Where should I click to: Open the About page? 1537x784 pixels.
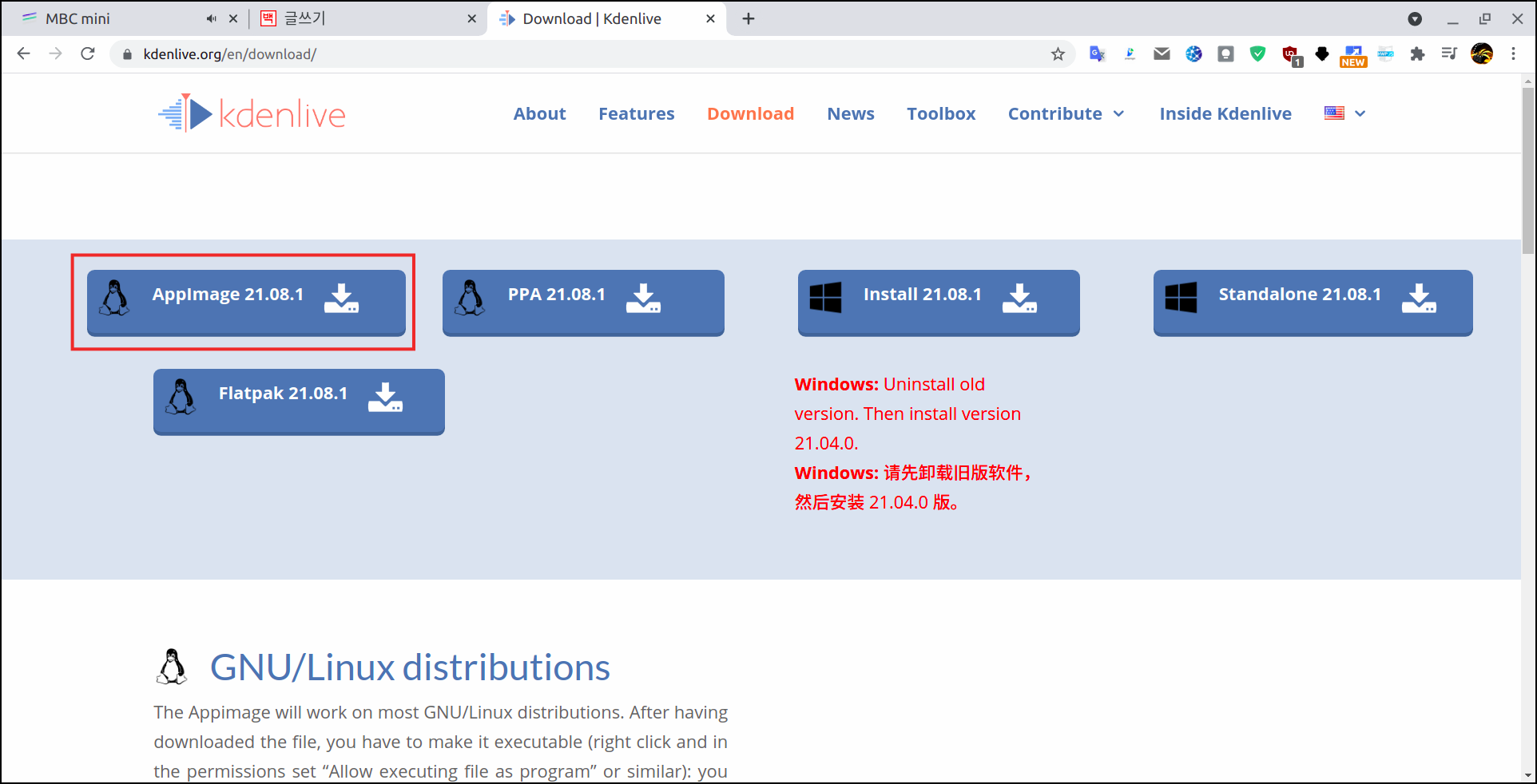coord(539,113)
